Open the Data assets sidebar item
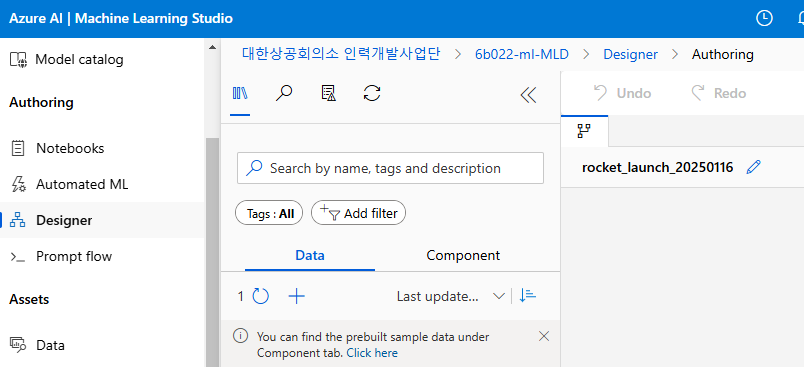804x367 pixels. [37, 345]
